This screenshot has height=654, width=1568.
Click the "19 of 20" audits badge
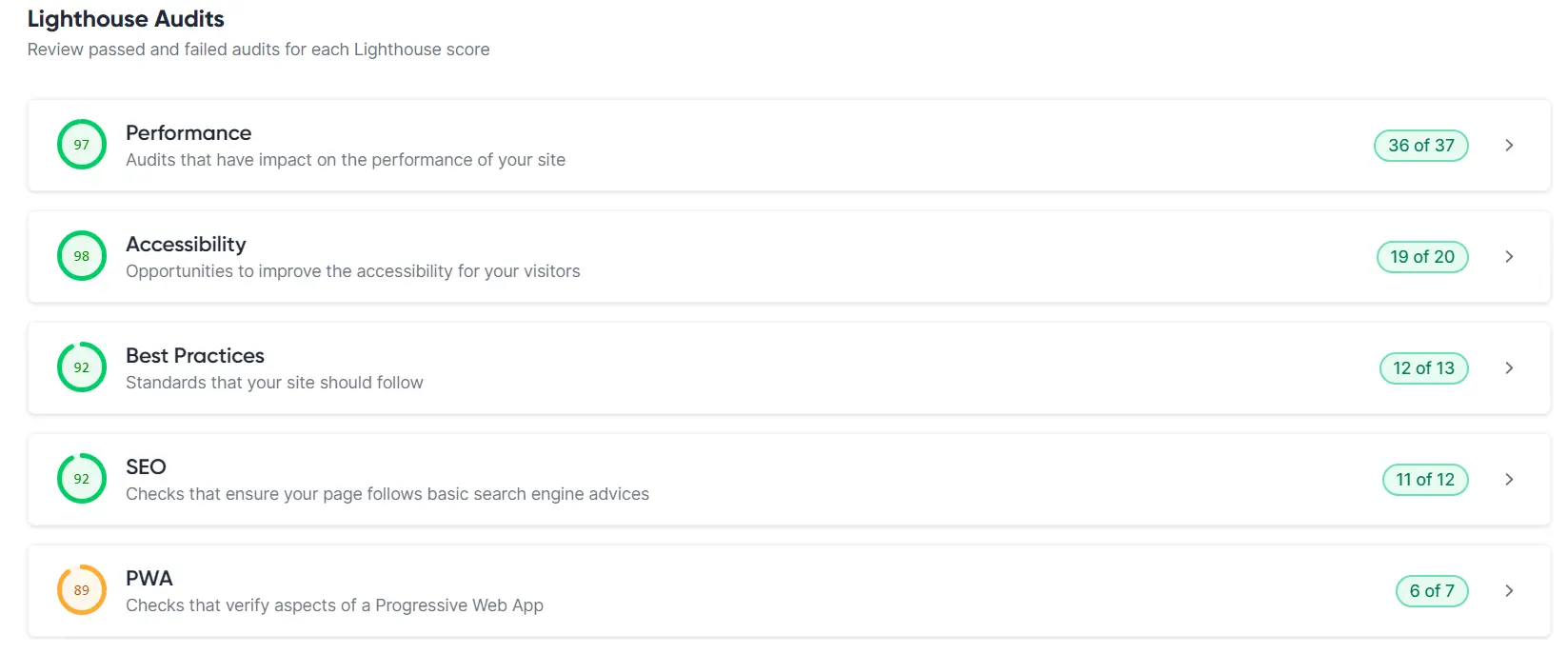point(1422,257)
